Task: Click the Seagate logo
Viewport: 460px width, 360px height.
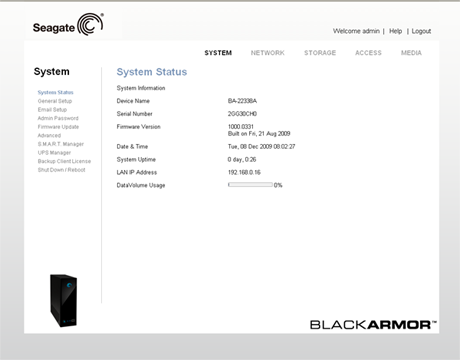Action: click(68, 25)
